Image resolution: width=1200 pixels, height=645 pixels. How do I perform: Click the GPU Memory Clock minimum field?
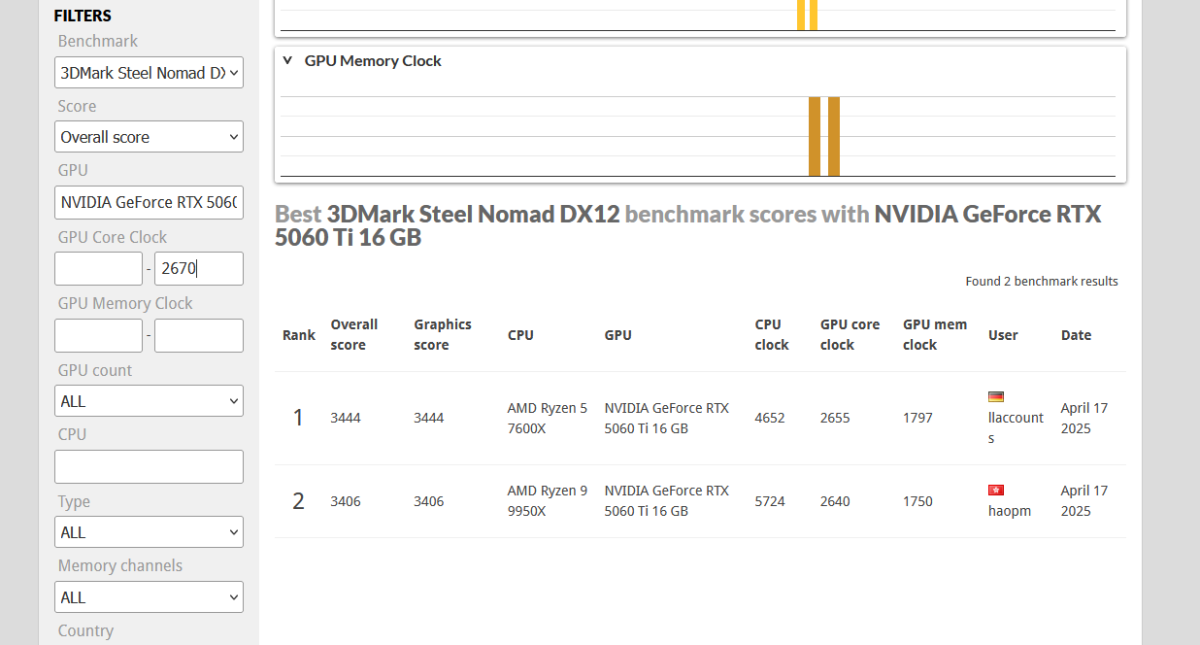pyautogui.click(x=98, y=336)
